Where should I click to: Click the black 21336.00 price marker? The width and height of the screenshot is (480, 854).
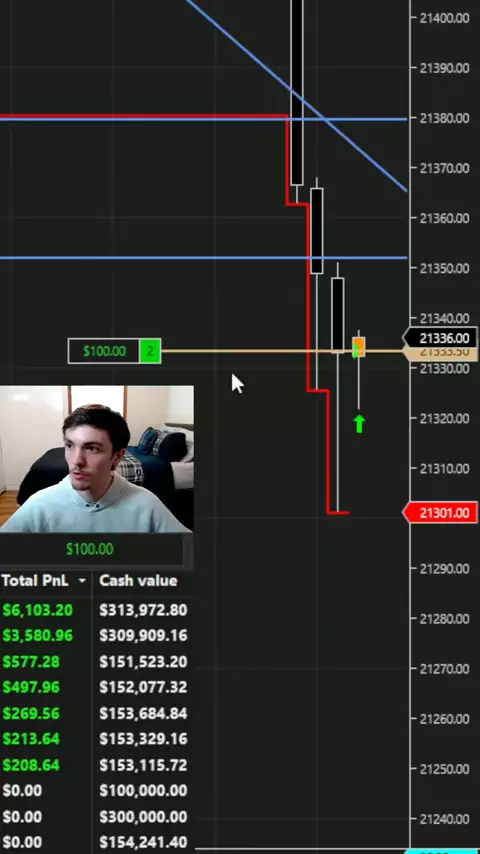coord(440,338)
